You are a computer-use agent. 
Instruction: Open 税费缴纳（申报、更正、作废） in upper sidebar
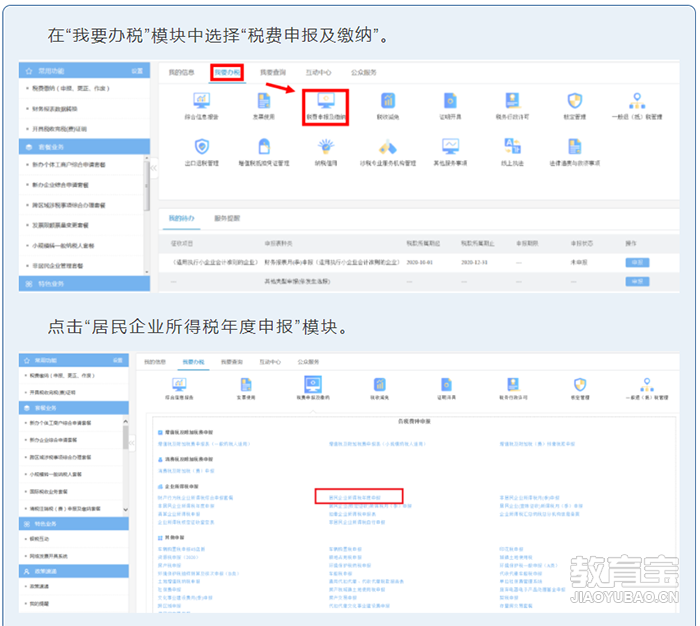(x=71, y=88)
